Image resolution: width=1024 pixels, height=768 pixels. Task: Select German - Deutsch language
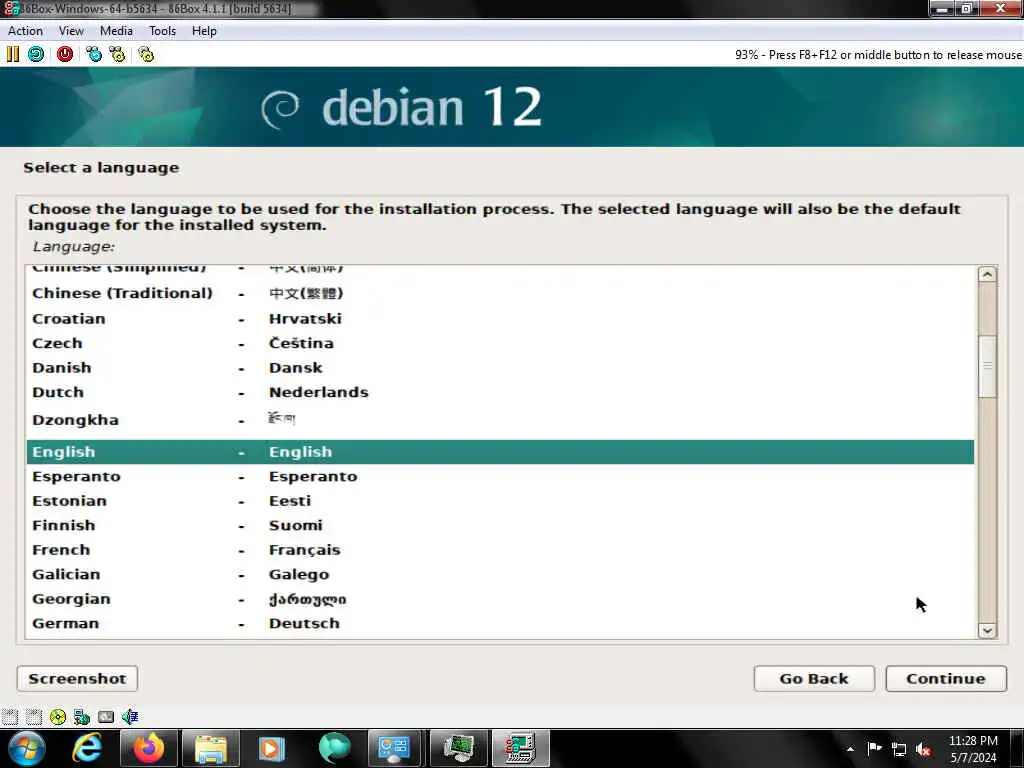point(500,623)
